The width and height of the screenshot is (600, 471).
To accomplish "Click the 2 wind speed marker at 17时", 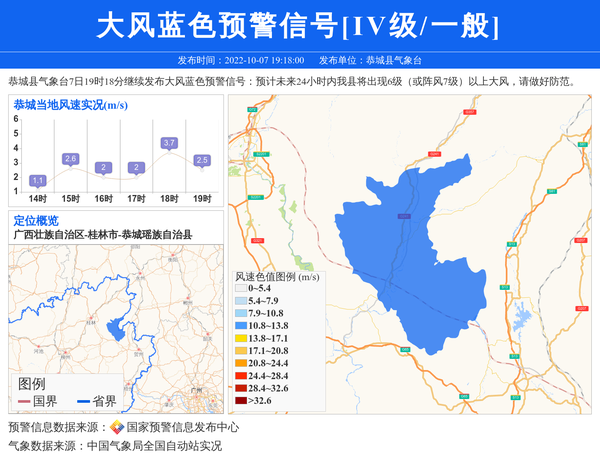I will pos(136,167).
